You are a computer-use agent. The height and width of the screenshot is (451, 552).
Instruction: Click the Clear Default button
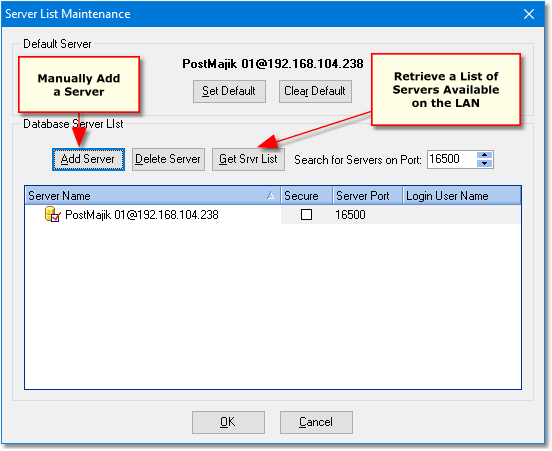point(315,92)
